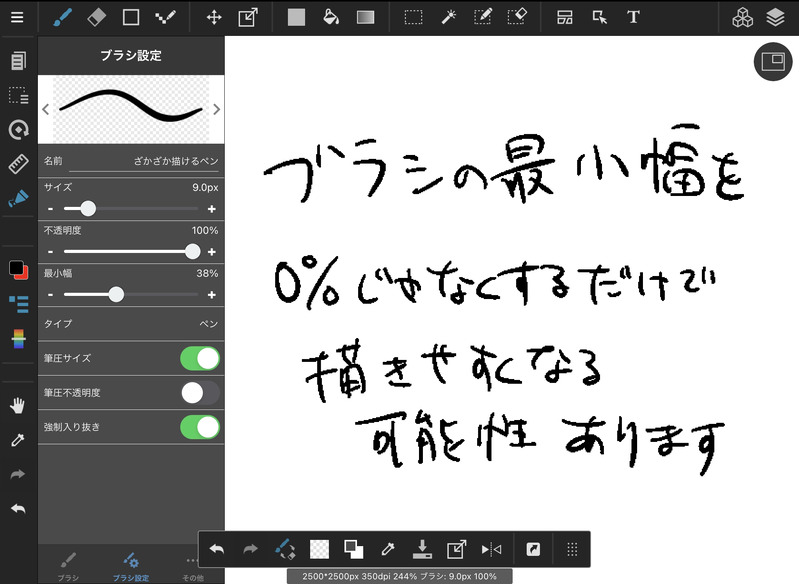Show next brush preview with right chevron
The height and width of the screenshot is (584, 799).
(217, 109)
